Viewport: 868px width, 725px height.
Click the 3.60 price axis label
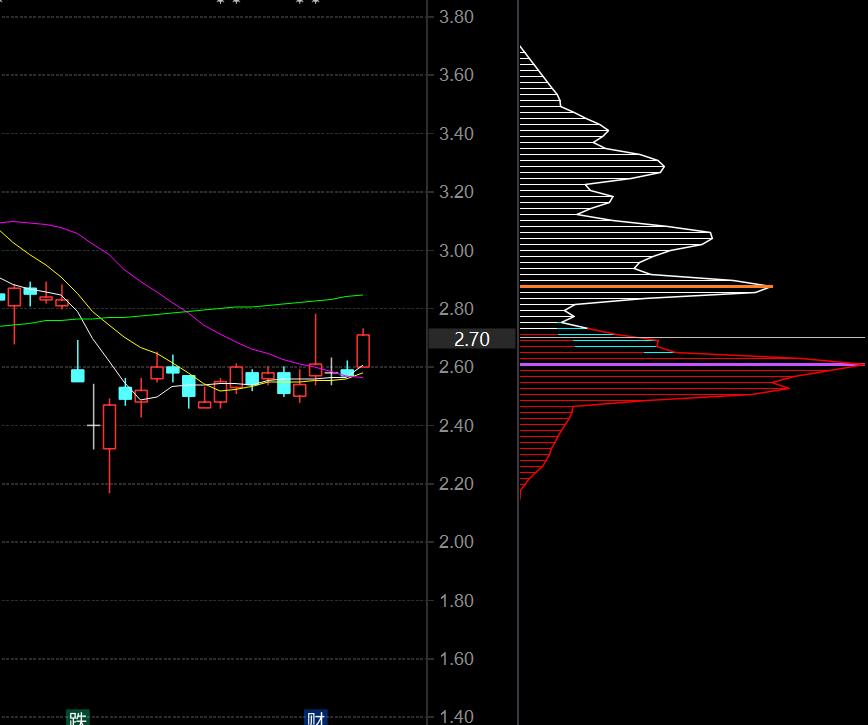click(x=456, y=75)
